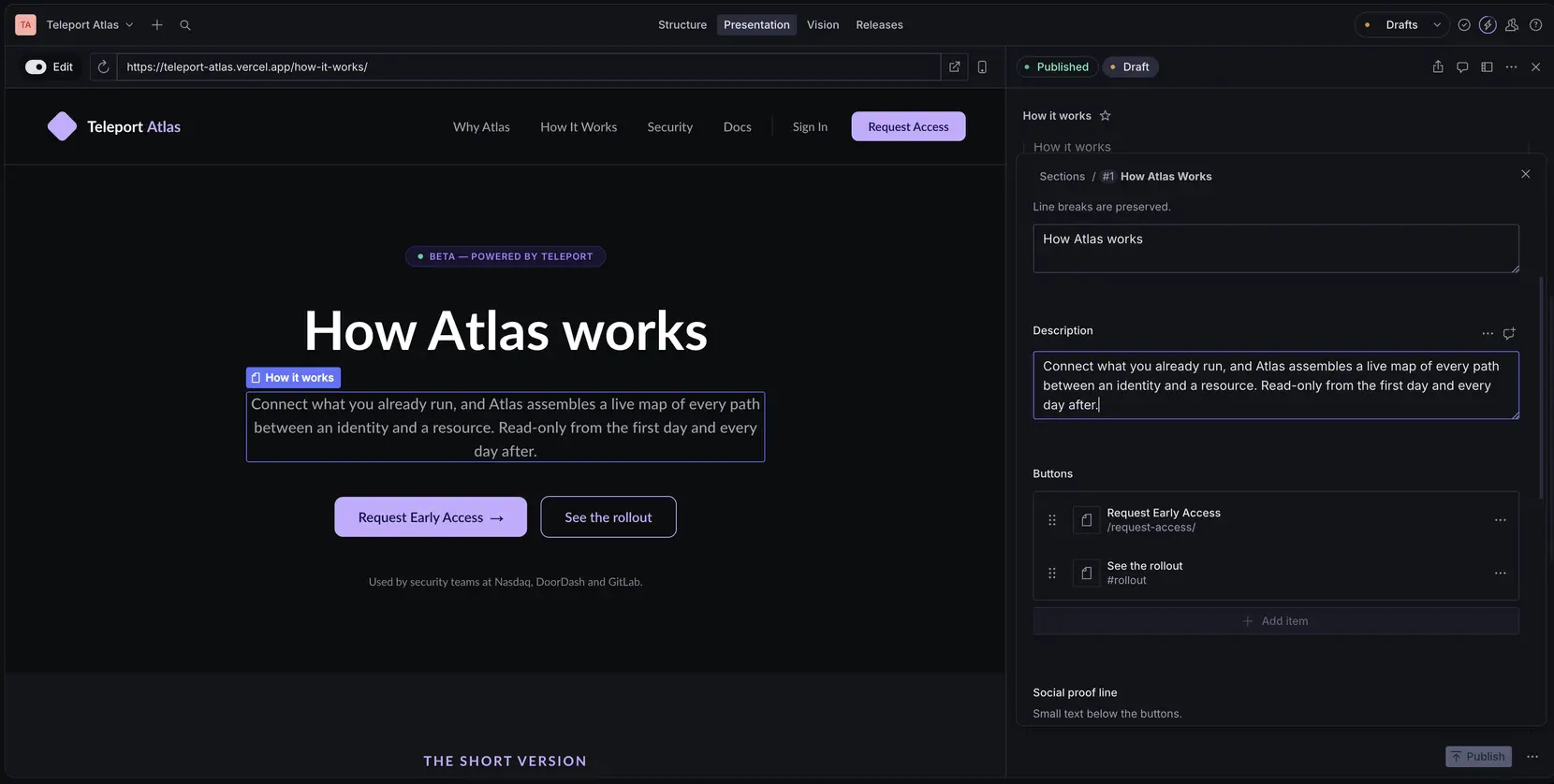Click Sign In in preview navigation
Screen dimensions: 1554x784
[810, 127]
